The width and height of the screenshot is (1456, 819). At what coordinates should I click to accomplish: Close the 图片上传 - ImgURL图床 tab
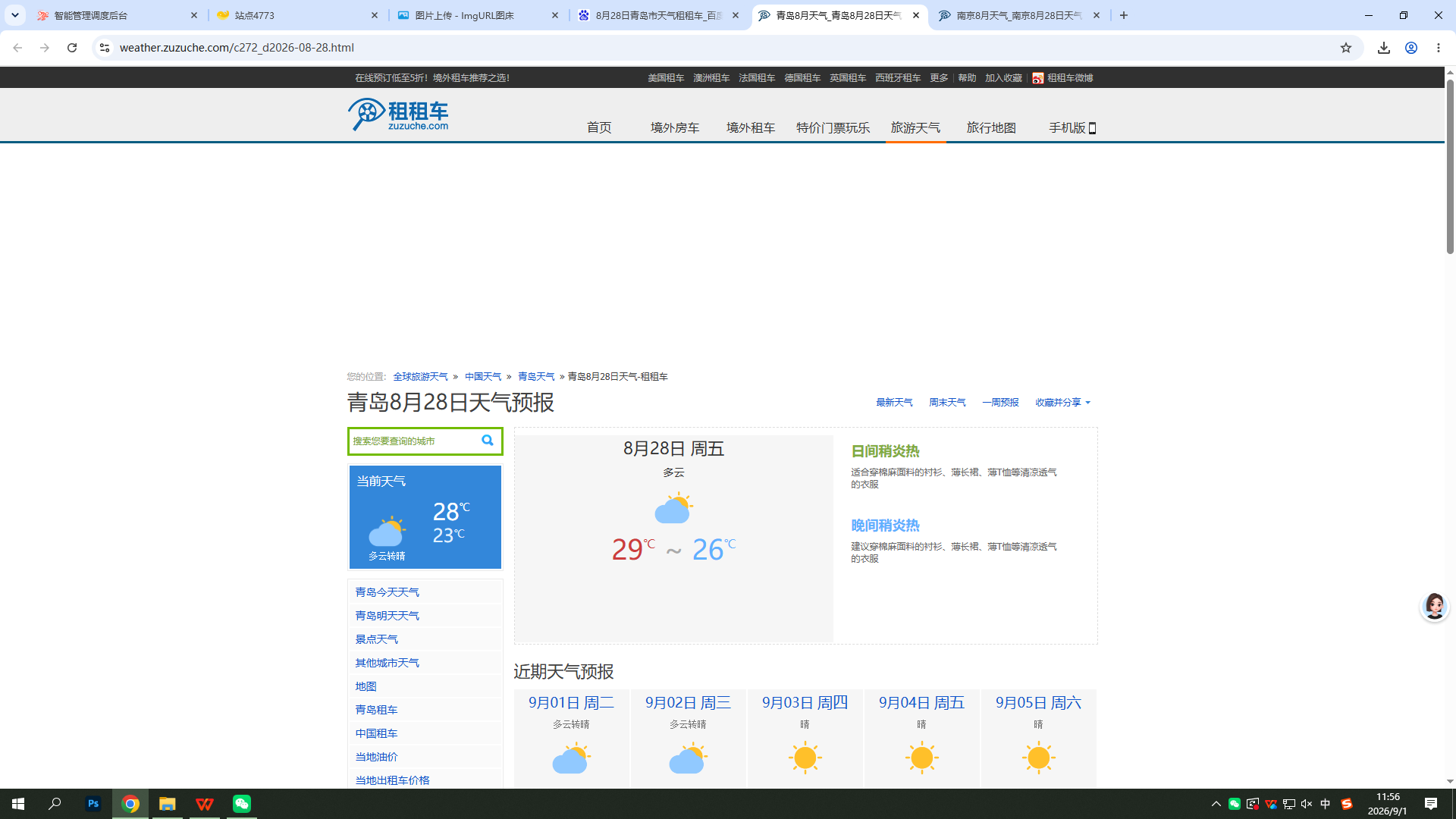555,15
